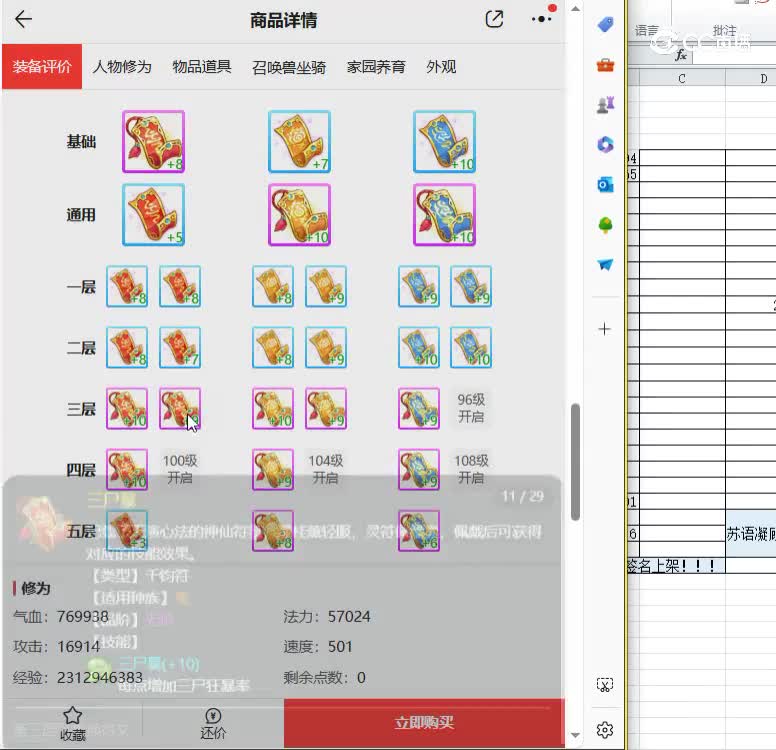Image resolution: width=776 pixels, height=750 pixels.
Task: Select column D header in the spreadsheet
Action: coord(751,78)
